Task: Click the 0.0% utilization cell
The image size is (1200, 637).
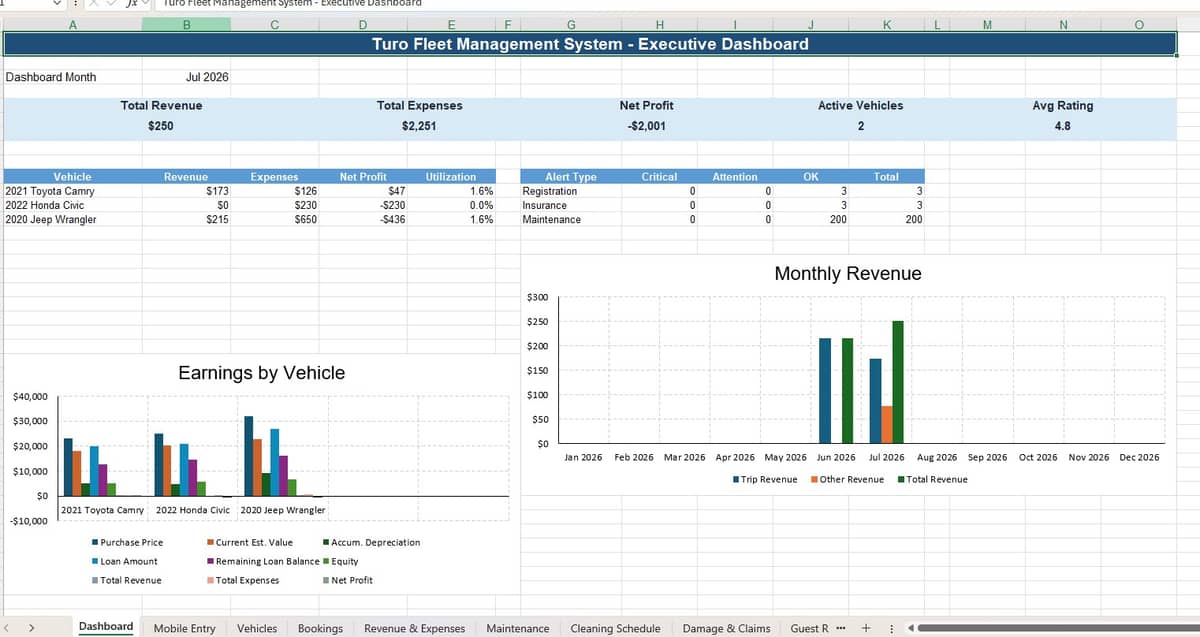Action: pyautogui.click(x=451, y=205)
